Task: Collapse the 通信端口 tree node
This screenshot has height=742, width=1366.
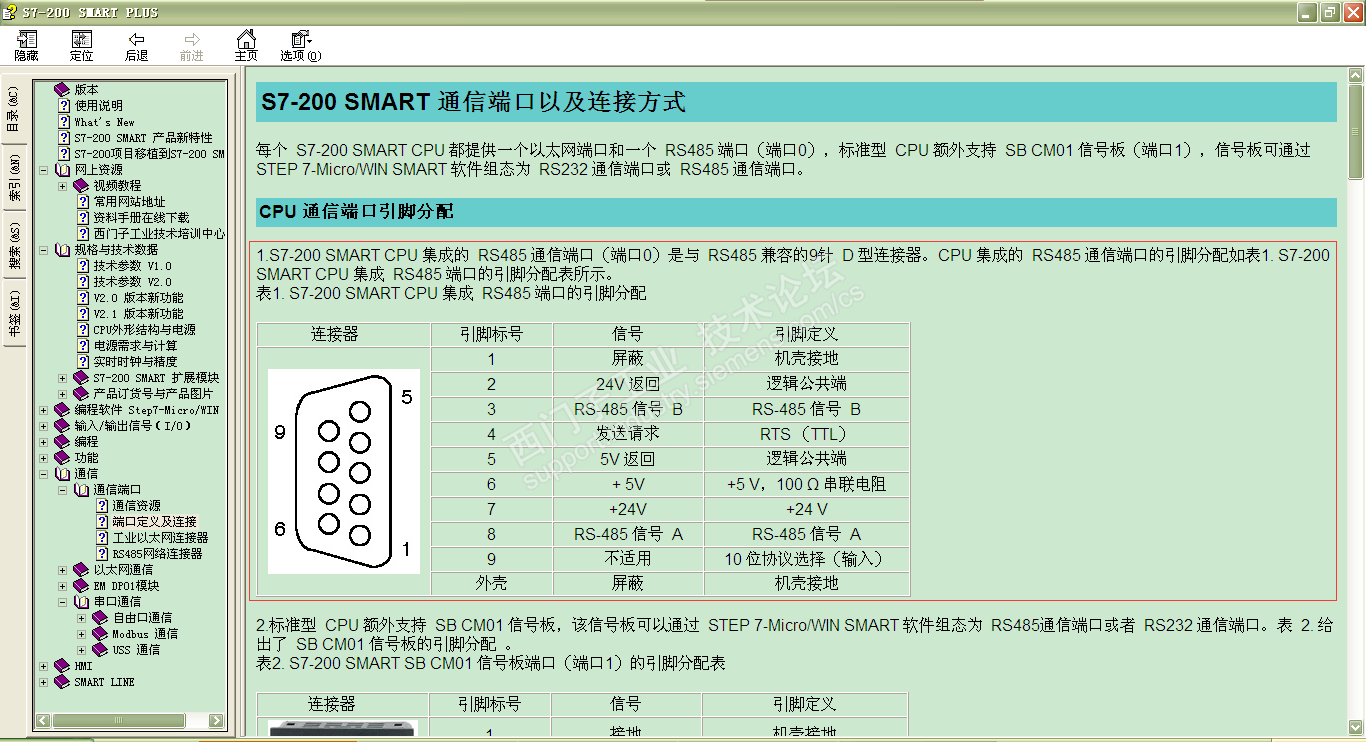Action: coord(63,490)
